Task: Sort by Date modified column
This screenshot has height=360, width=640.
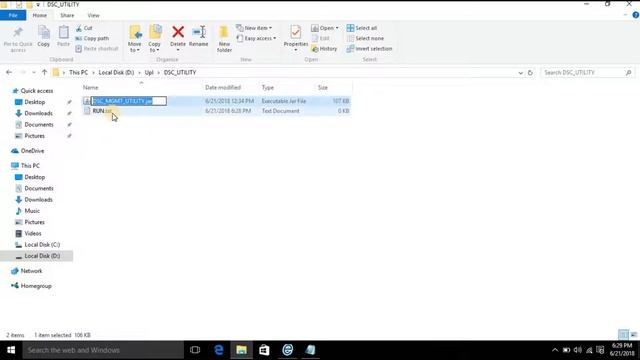Action: (x=223, y=87)
